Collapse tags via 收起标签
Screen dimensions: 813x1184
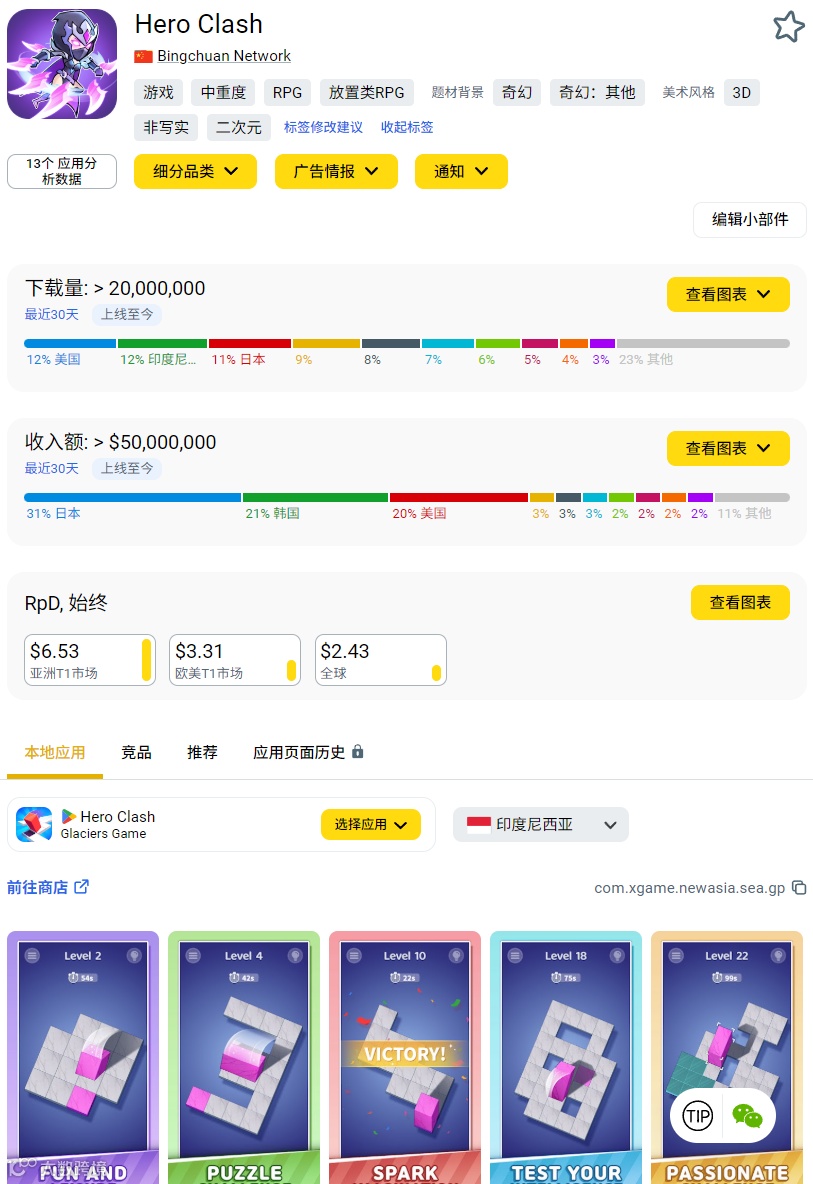point(407,127)
